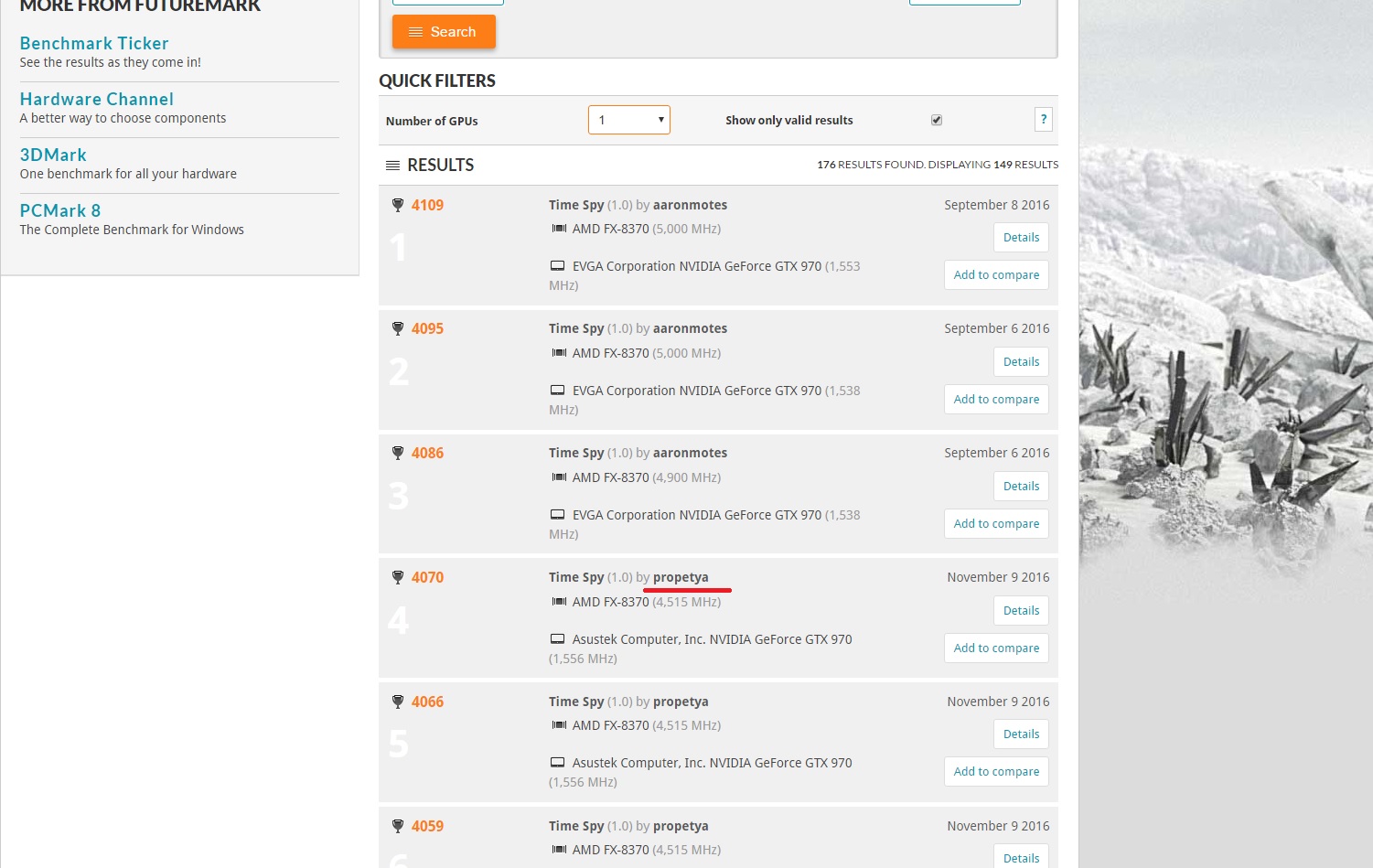This screenshot has height=868, width=1373.
Task: Click AMD FX-8370 (5,000 MHz) in score 4109 result
Action: (647, 229)
